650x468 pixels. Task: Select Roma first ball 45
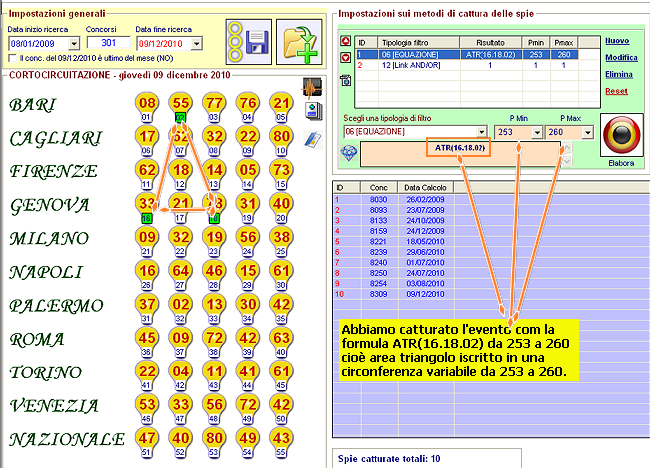147,338
